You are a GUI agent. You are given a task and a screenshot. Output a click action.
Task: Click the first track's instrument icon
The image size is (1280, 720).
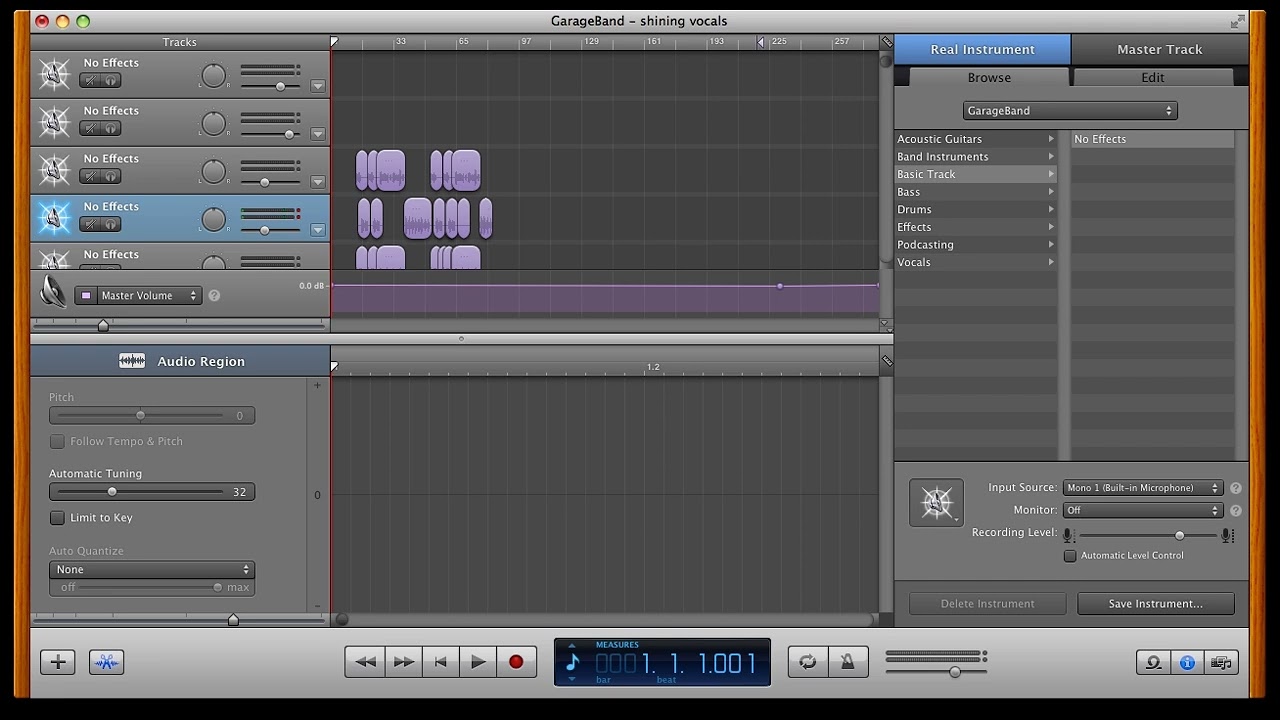(x=54, y=74)
